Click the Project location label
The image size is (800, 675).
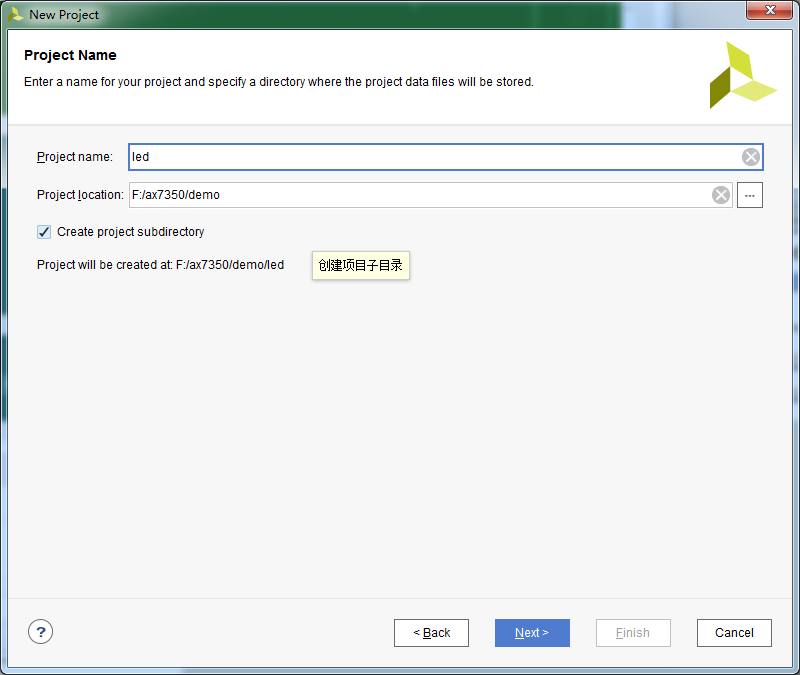point(80,195)
